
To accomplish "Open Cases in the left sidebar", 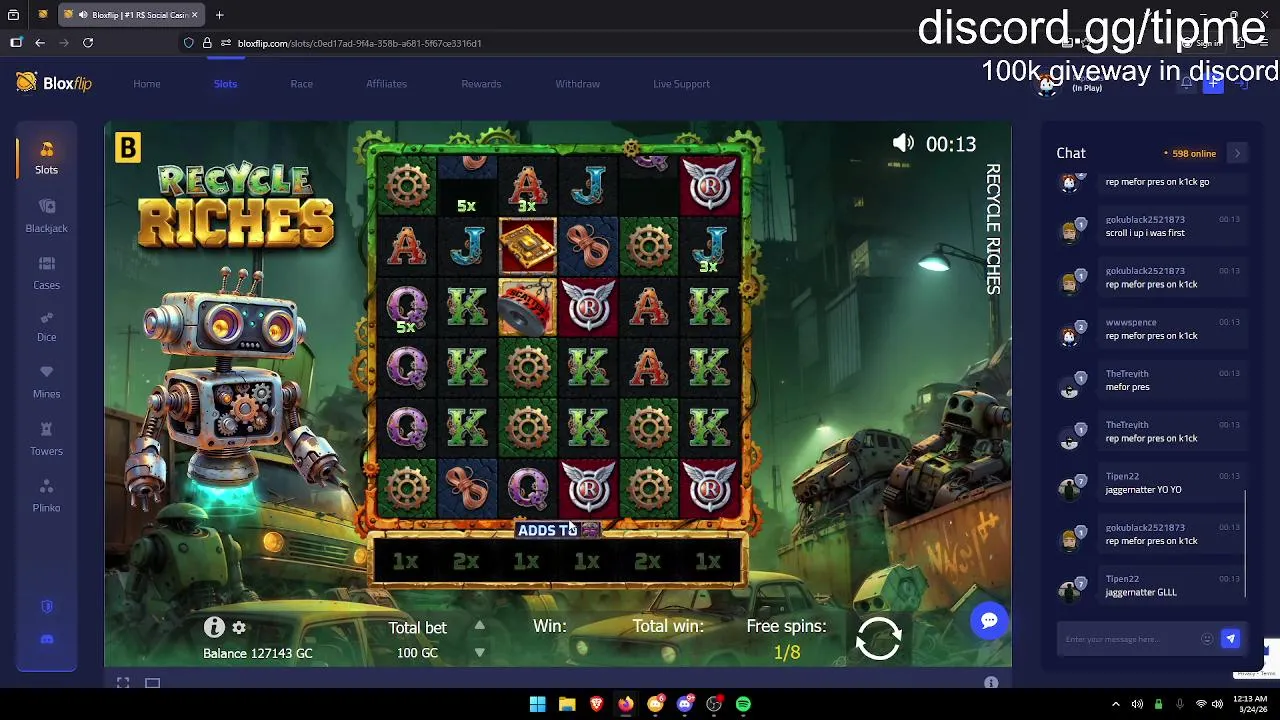I will pyautogui.click(x=46, y=273).
